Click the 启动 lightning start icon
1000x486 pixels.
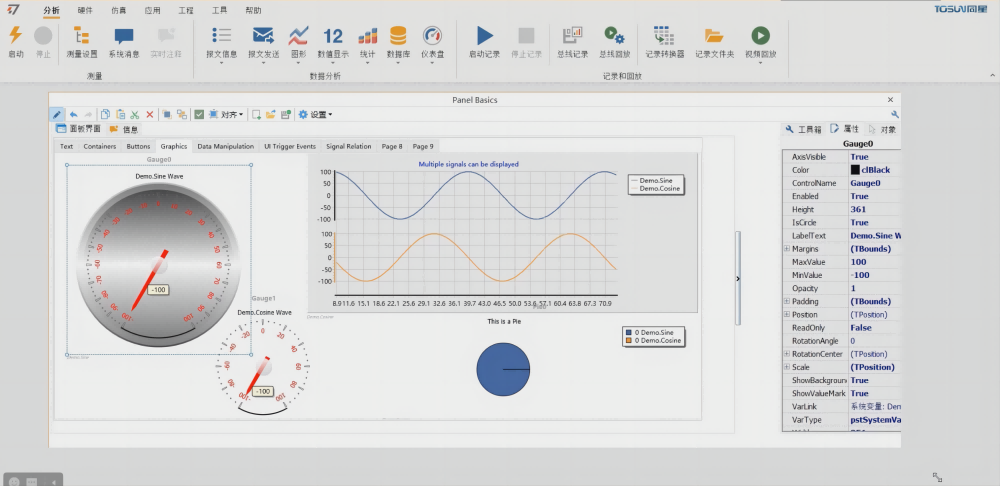pyautogui.click(x=15, y=36)
